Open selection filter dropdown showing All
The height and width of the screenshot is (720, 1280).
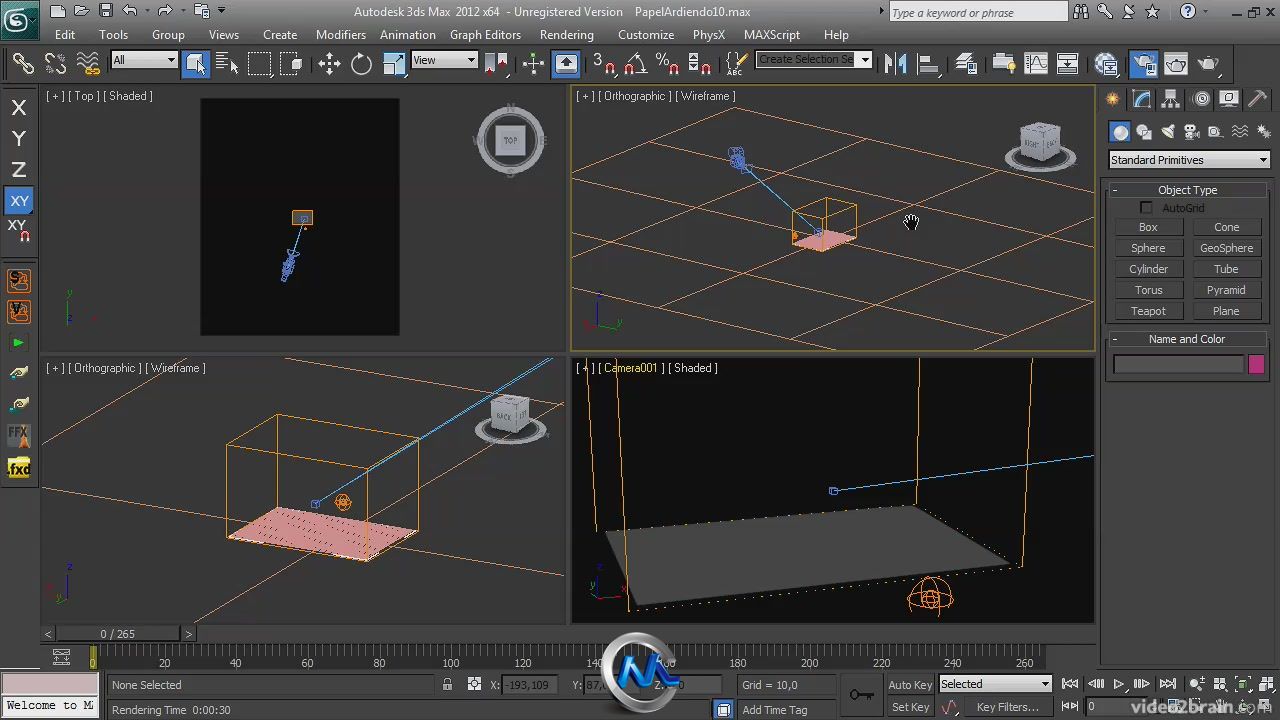coord(144,60)
